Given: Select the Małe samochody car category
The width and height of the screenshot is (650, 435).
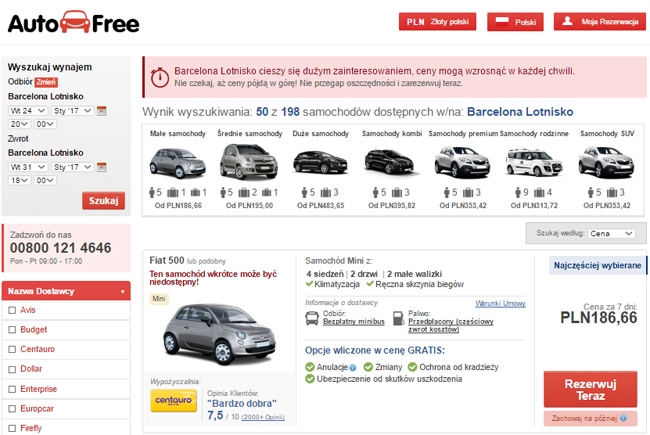Looking at the screenshot, I should click(x=178, y=162).
